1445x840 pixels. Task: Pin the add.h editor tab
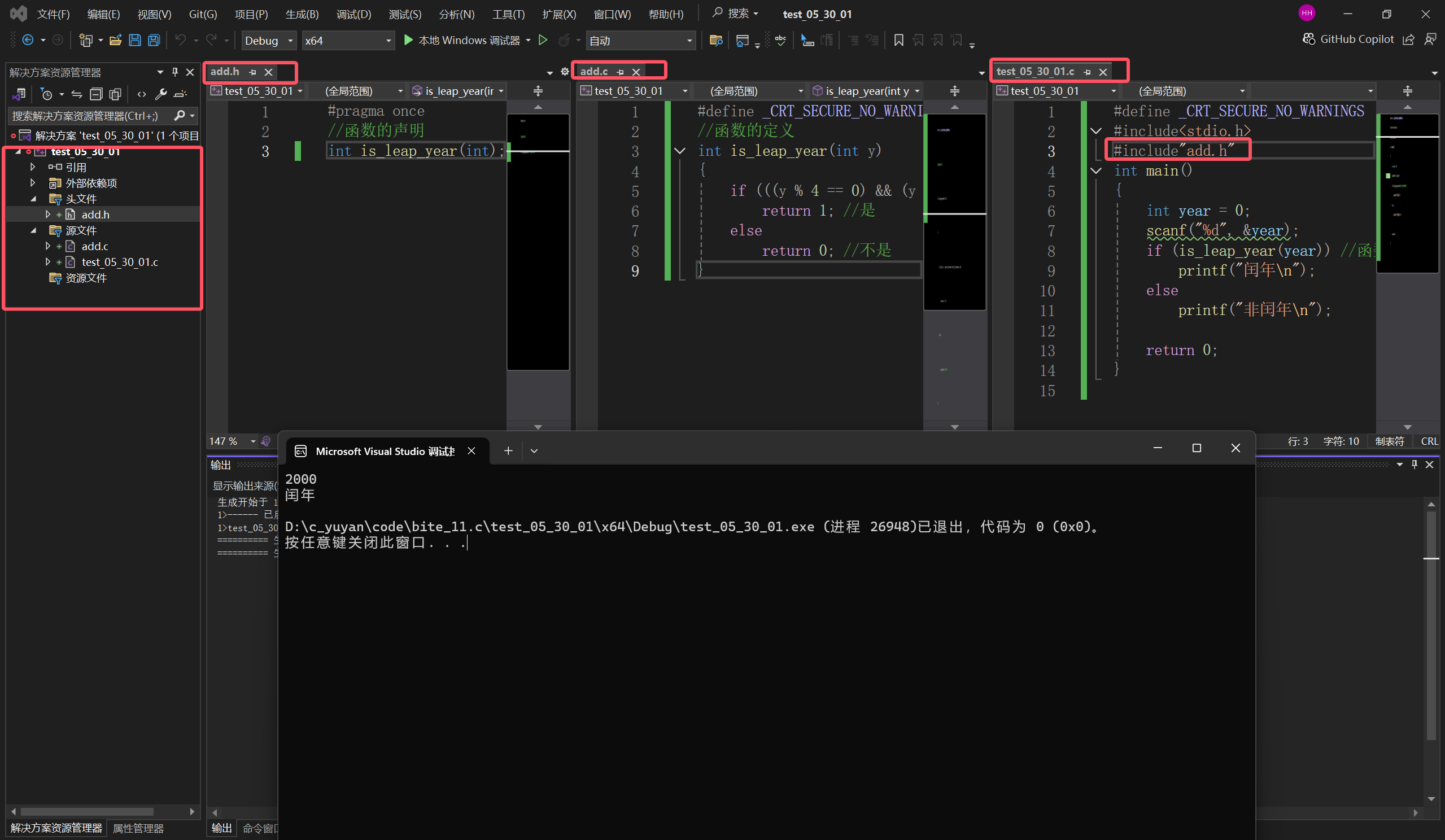pos(253,72)
